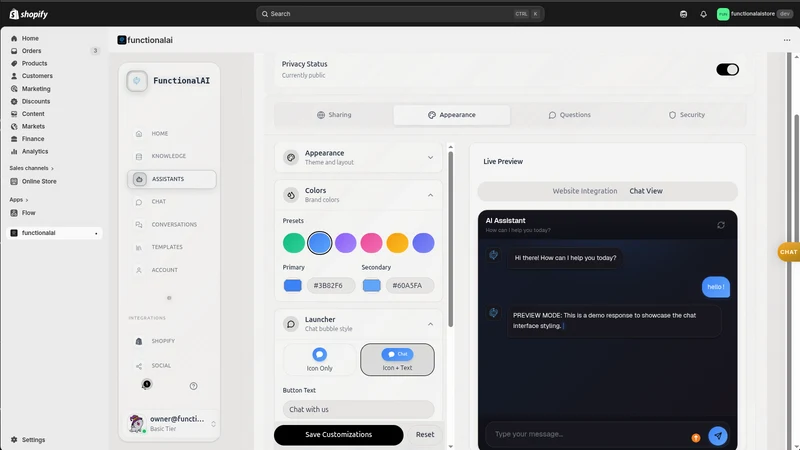Refresh the AI Assistant preview chat

tap(720, 225)
